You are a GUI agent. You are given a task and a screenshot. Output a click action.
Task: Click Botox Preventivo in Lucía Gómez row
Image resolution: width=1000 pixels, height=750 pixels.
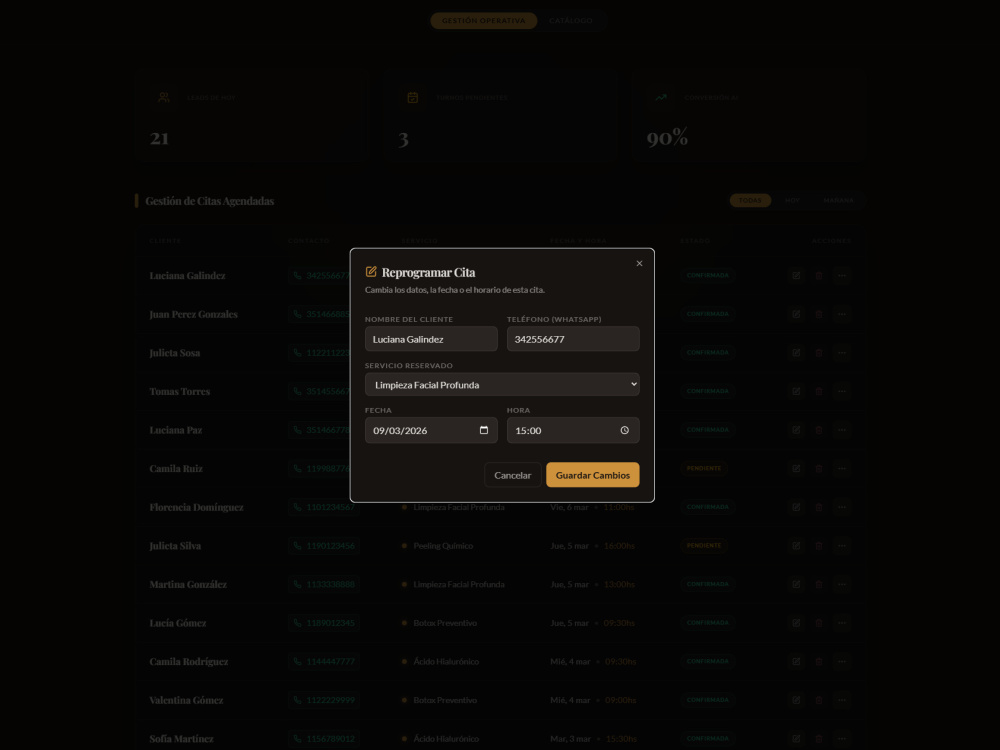tap(445, 623)
